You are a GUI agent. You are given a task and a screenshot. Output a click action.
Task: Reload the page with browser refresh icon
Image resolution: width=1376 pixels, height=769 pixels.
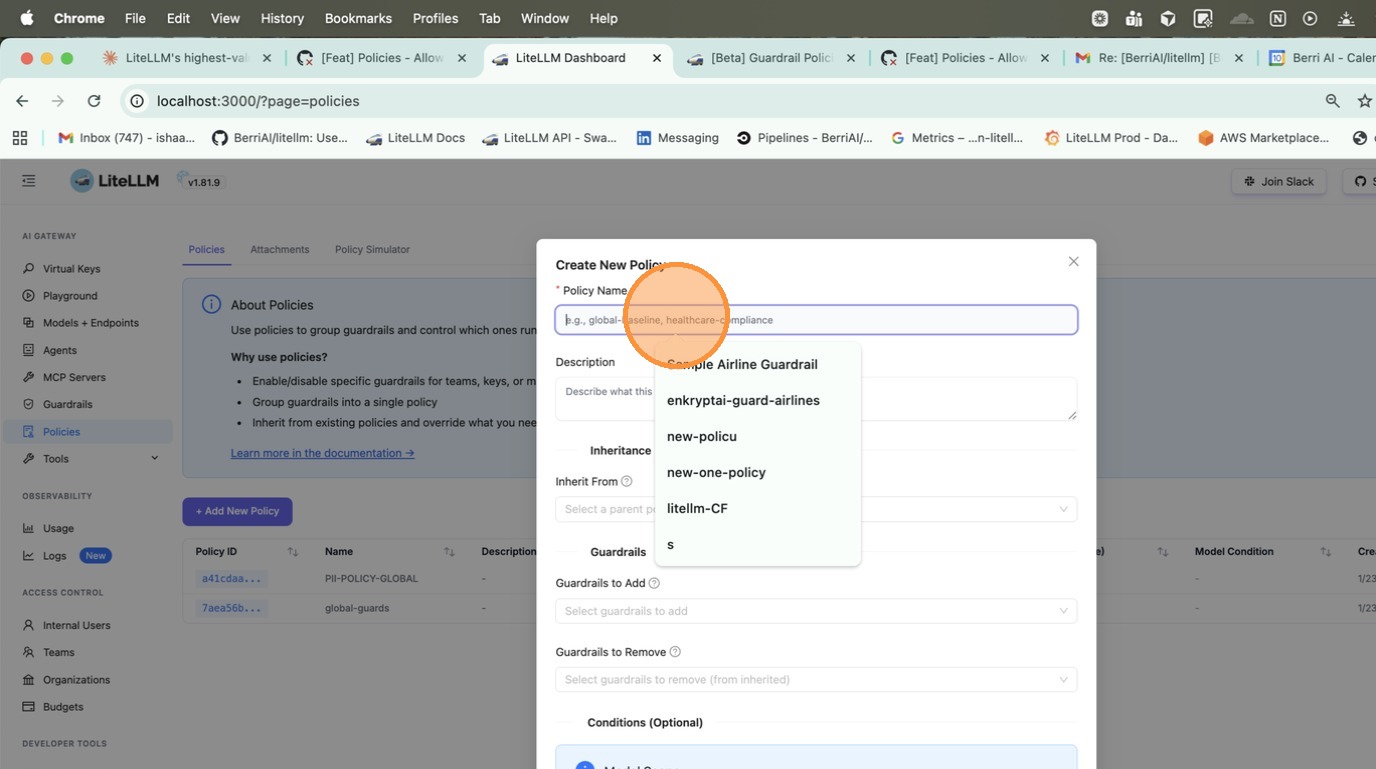tap(94, 101)
